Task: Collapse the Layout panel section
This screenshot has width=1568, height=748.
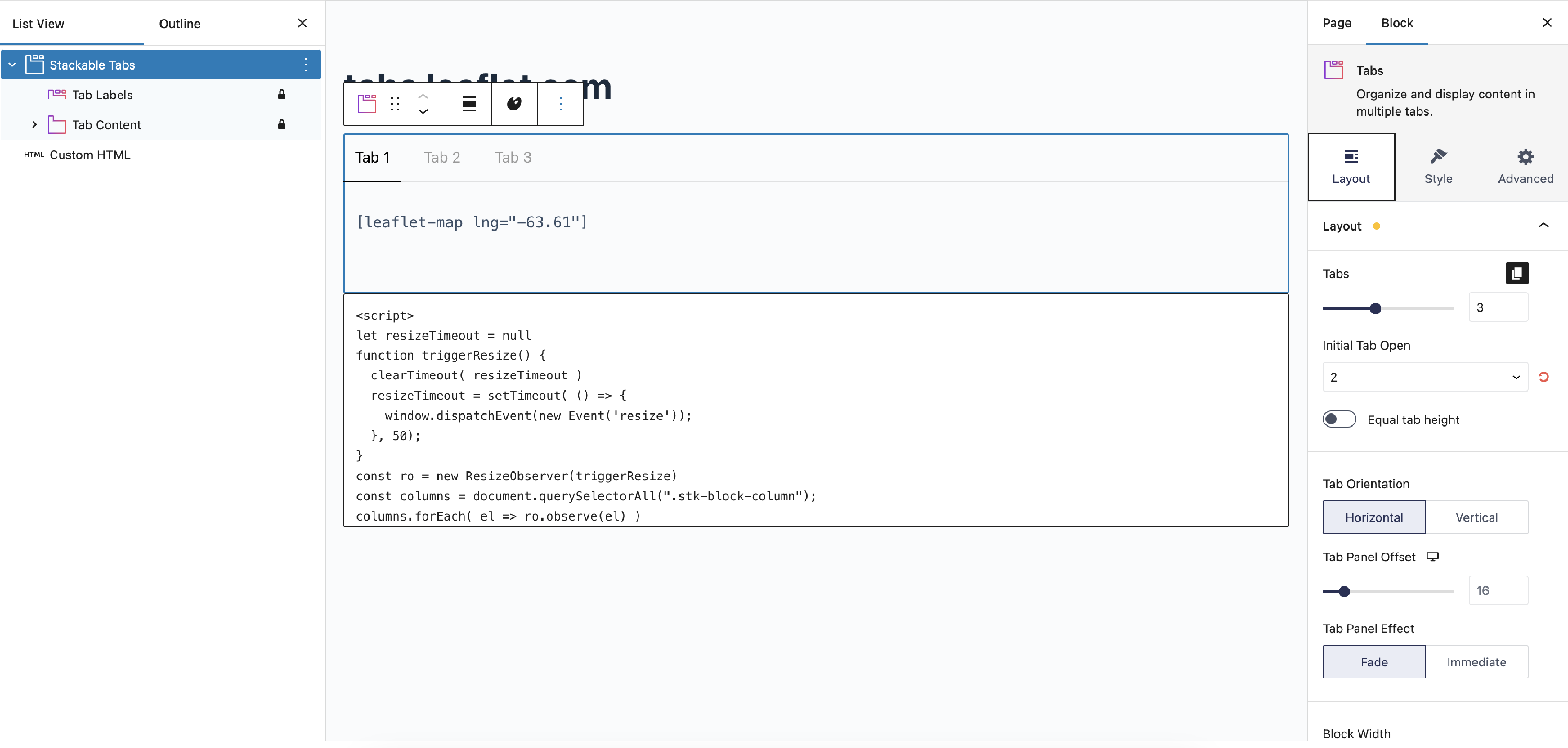Action: click(x=1542, y=226)
